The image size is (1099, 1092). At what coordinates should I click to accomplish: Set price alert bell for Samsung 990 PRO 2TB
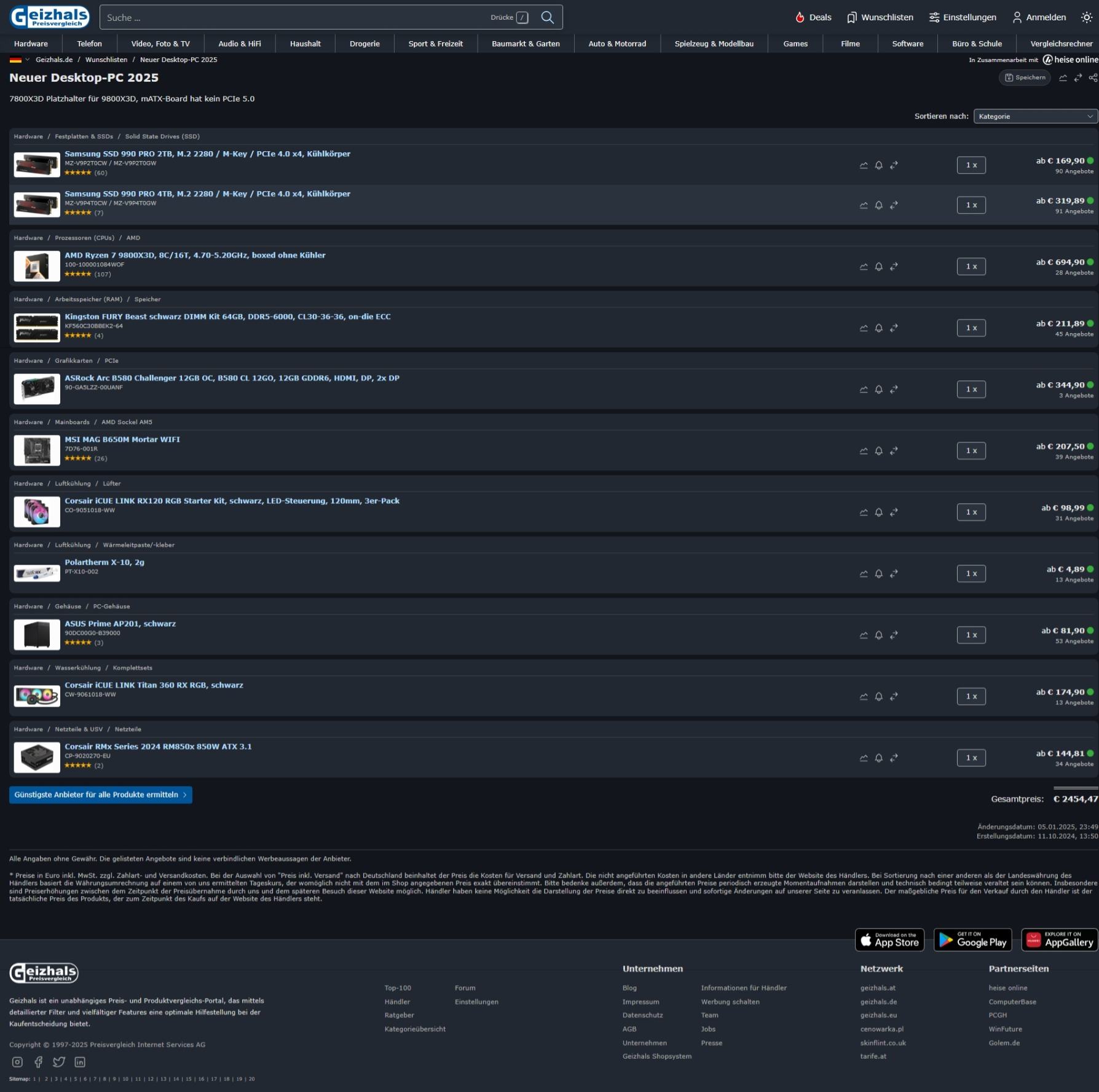[879, 165]
